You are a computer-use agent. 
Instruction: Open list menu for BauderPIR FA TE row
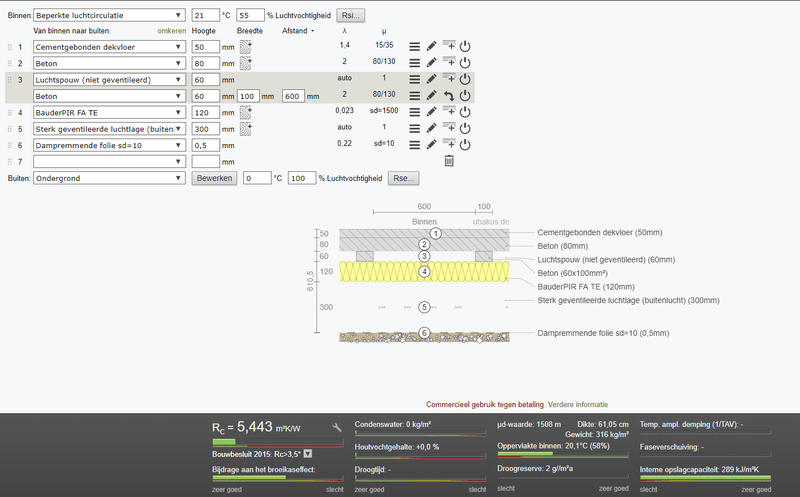click(x=415, y=112)
